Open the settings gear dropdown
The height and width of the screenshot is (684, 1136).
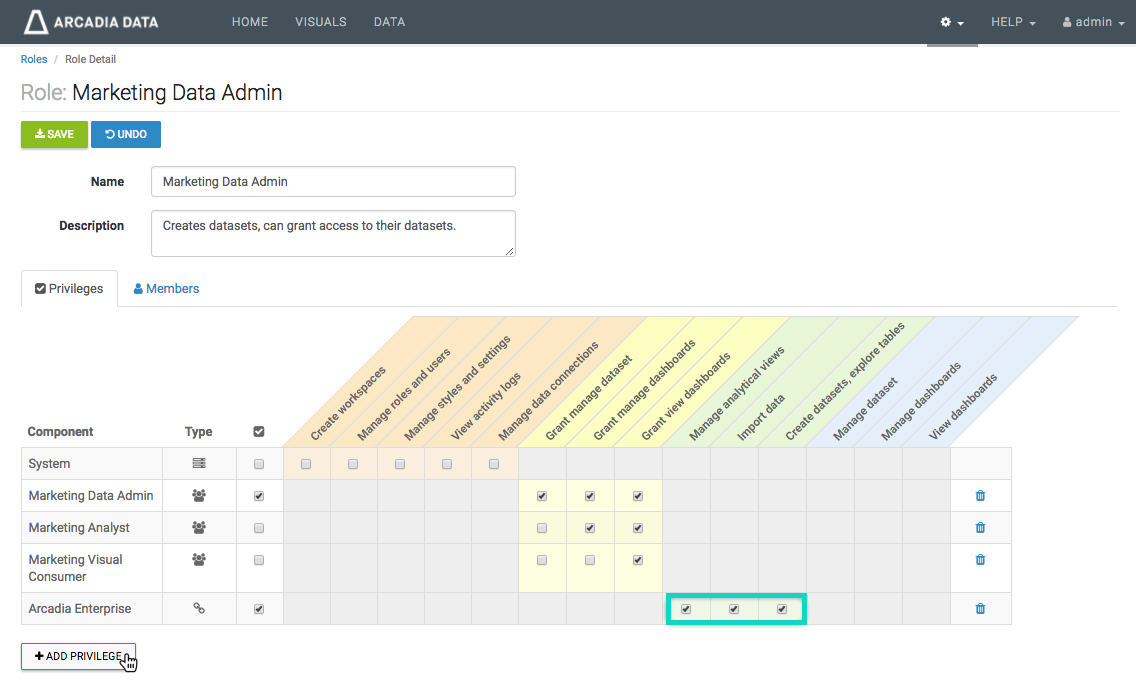pyautogui.click(x=952, y=22)
